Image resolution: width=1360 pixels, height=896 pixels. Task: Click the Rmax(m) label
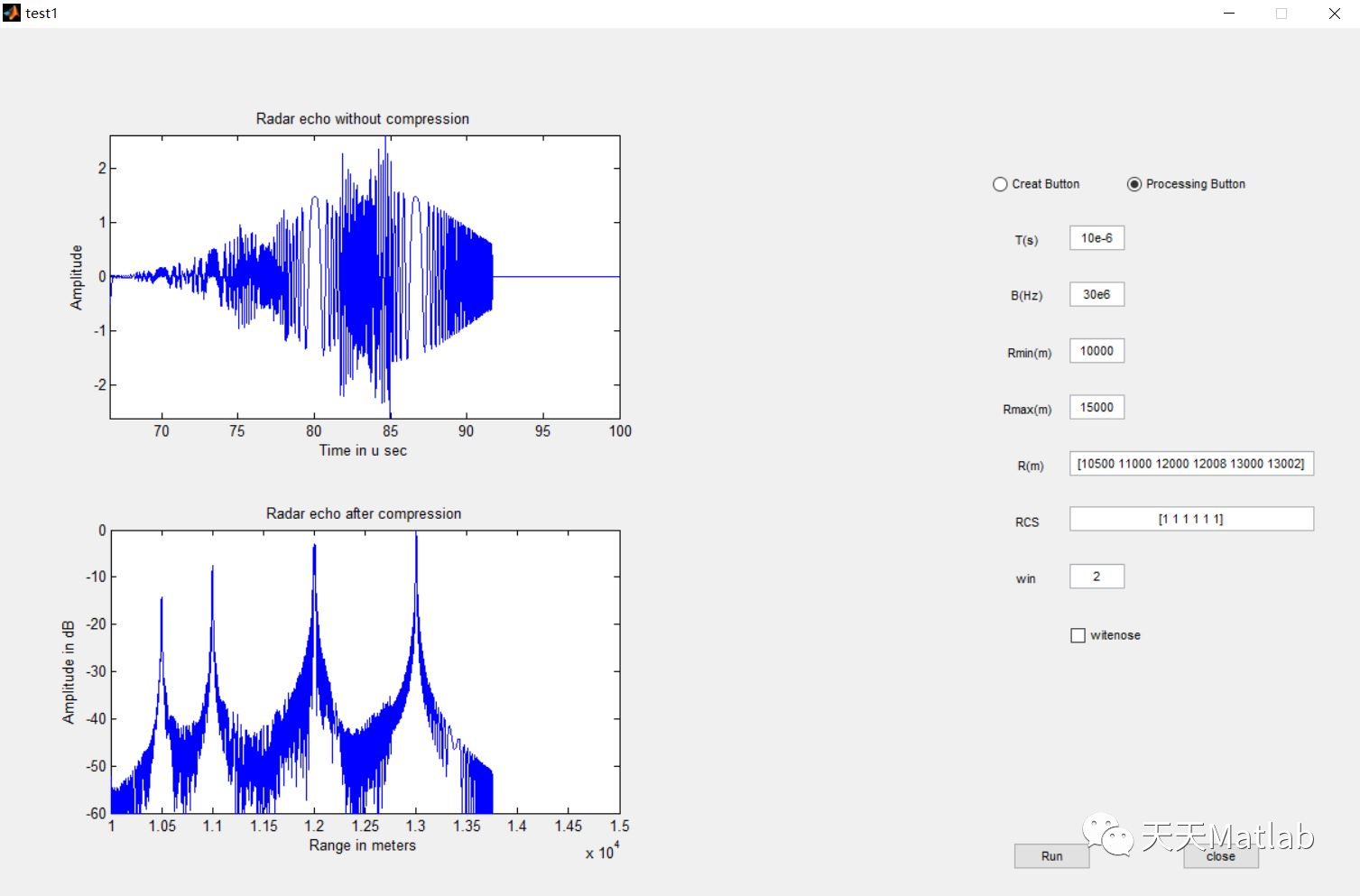(1027, 410)
